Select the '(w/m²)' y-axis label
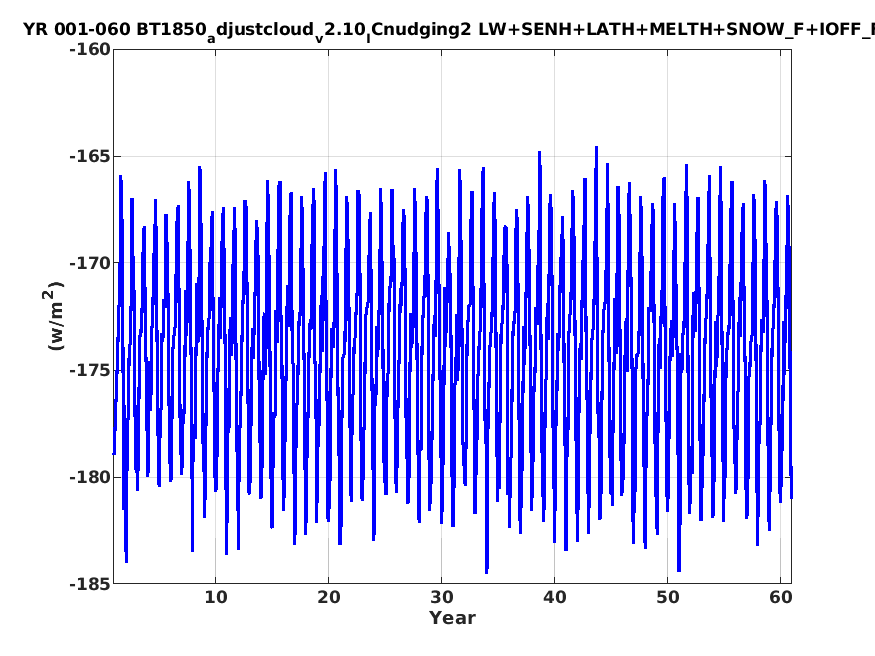This screenshot has height=656, width=875. coord(54,316)
